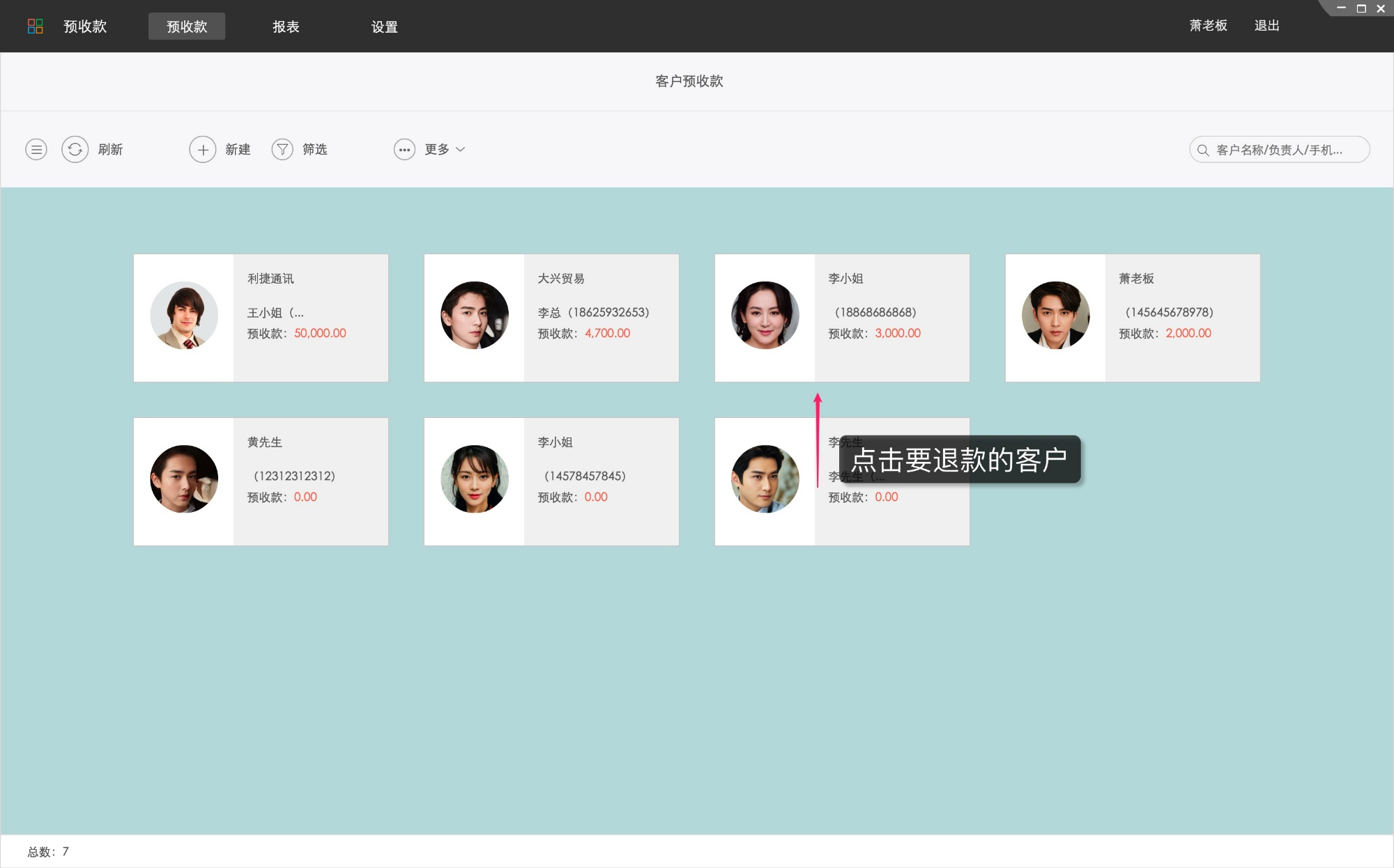Refresh the customer list with the refresh icon

[x=75, y=149]
